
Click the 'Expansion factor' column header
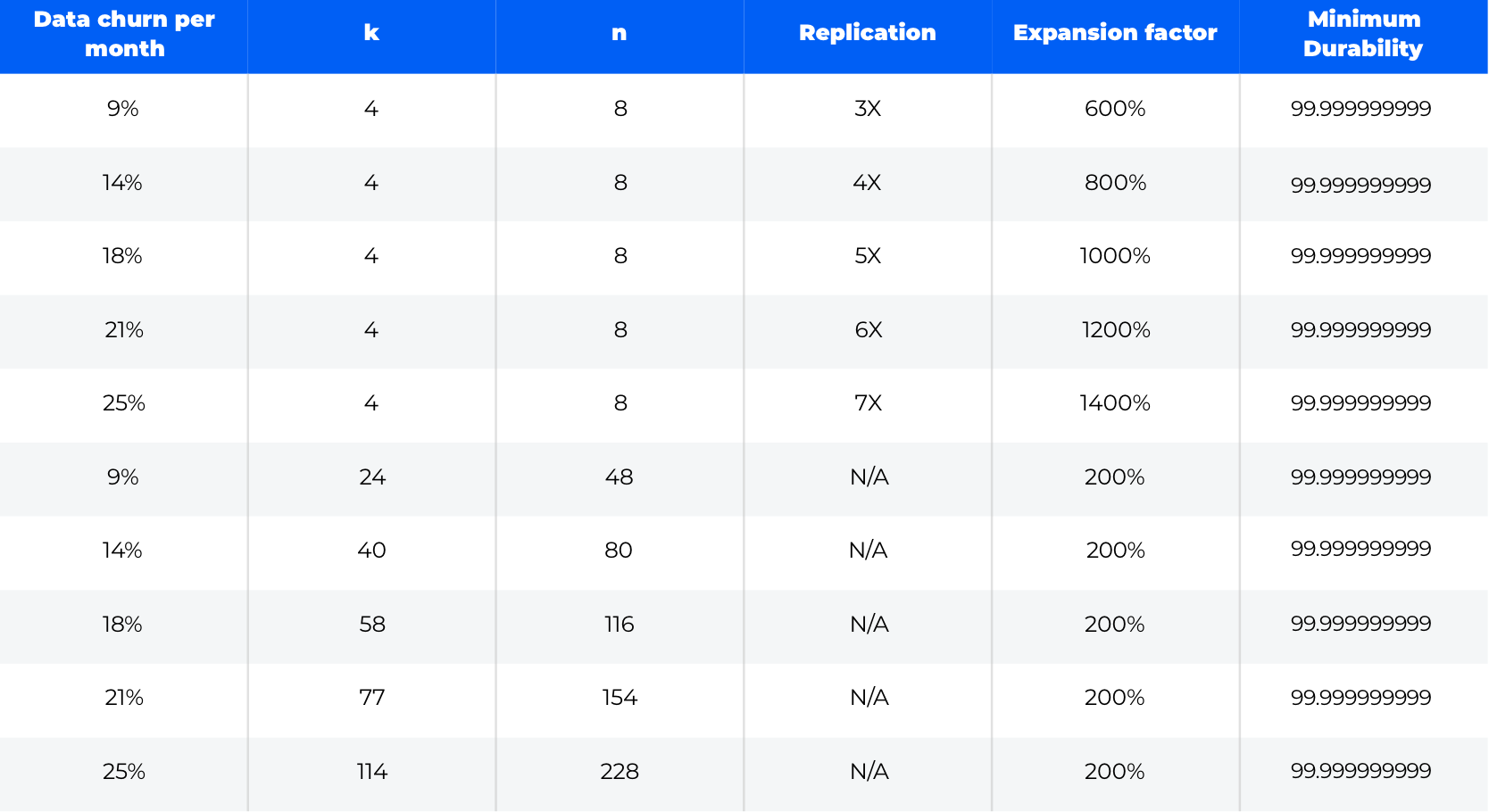pyautogui.click(x=1115, y=33)
